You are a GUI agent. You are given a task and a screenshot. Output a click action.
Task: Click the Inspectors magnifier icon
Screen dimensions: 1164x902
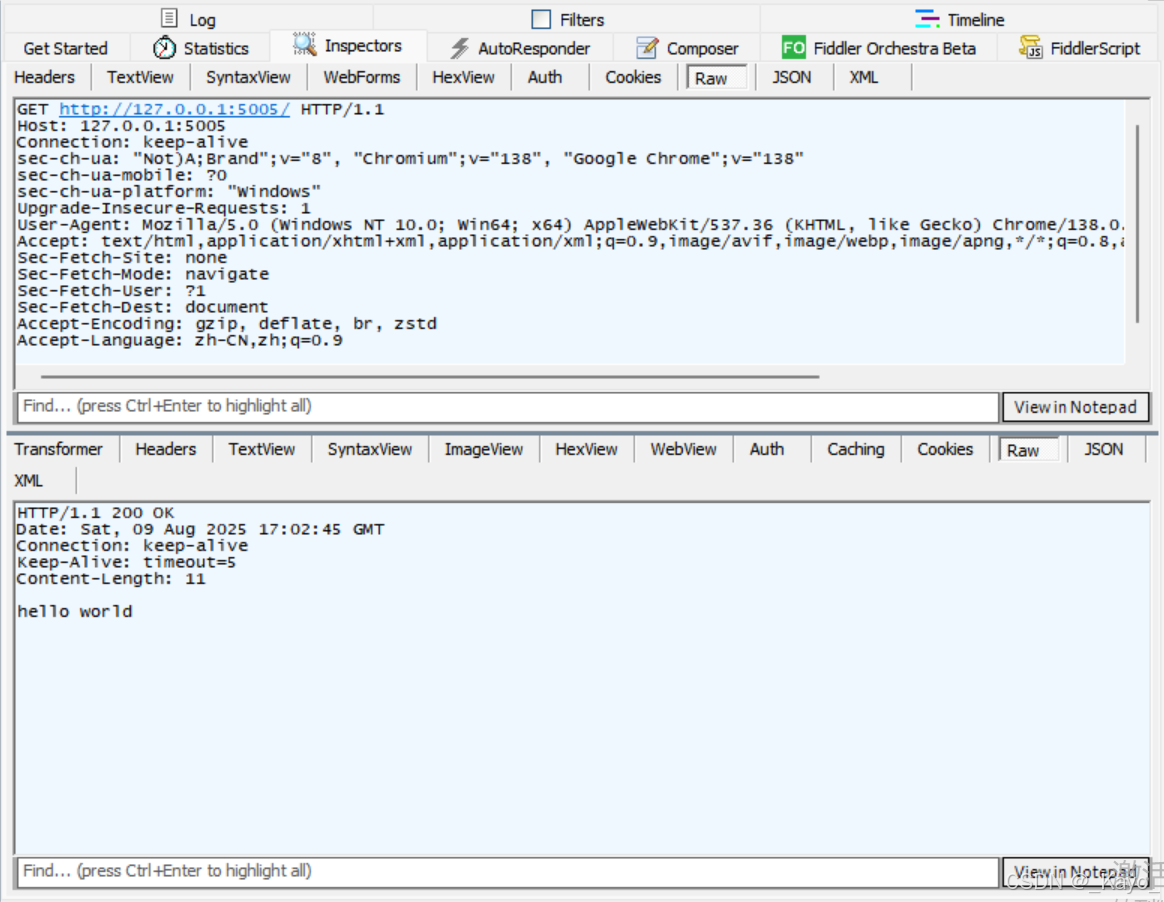coord(304,45)
